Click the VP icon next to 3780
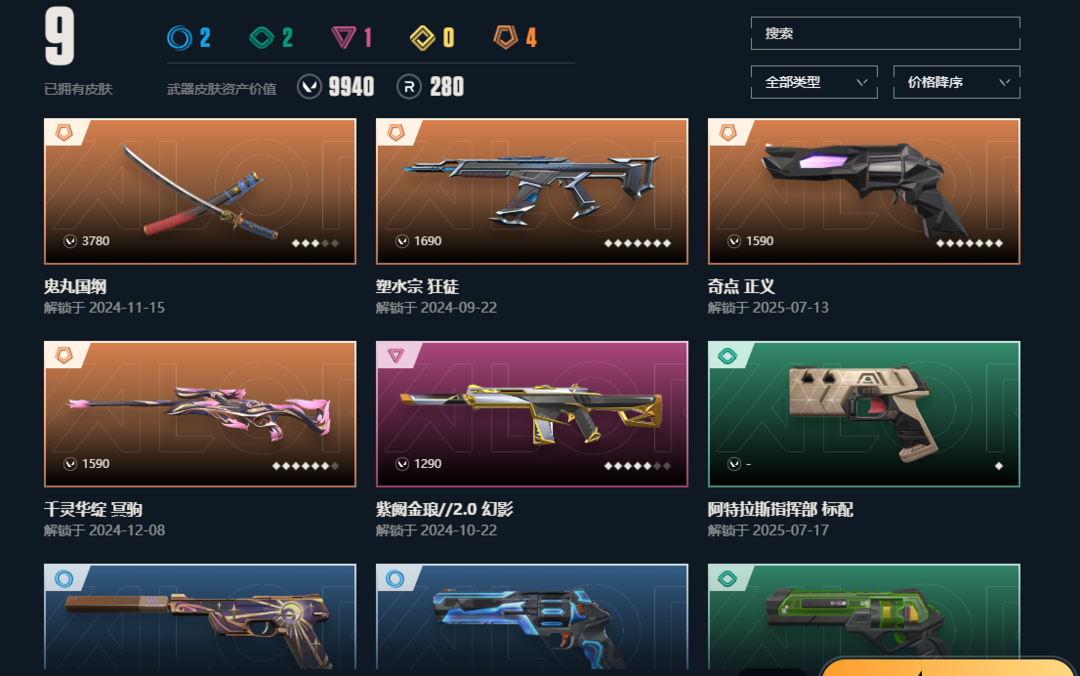Screen dimensions: 1080x676 pyautogui.click(x=70, y=241)
